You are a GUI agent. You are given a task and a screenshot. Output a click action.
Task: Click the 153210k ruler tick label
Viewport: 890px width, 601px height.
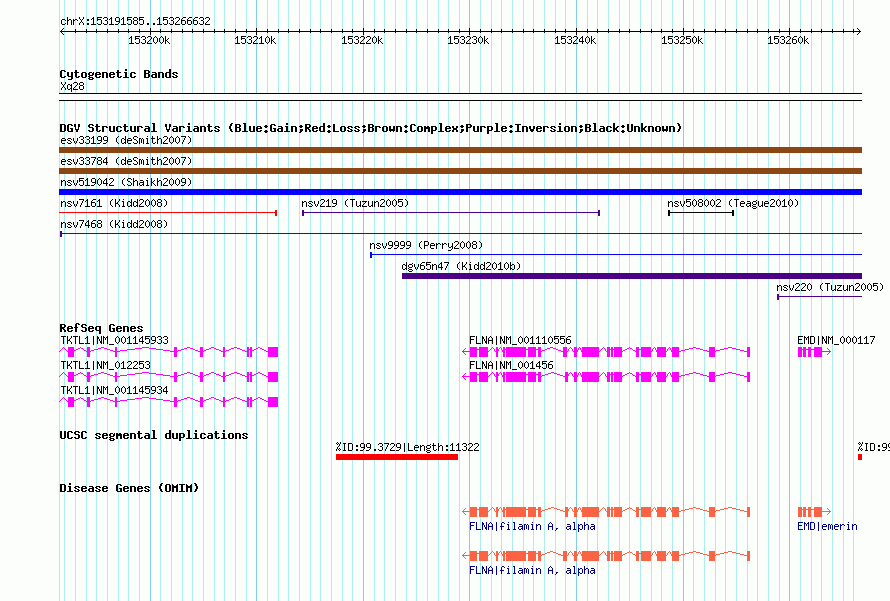(x=255, y=40)
